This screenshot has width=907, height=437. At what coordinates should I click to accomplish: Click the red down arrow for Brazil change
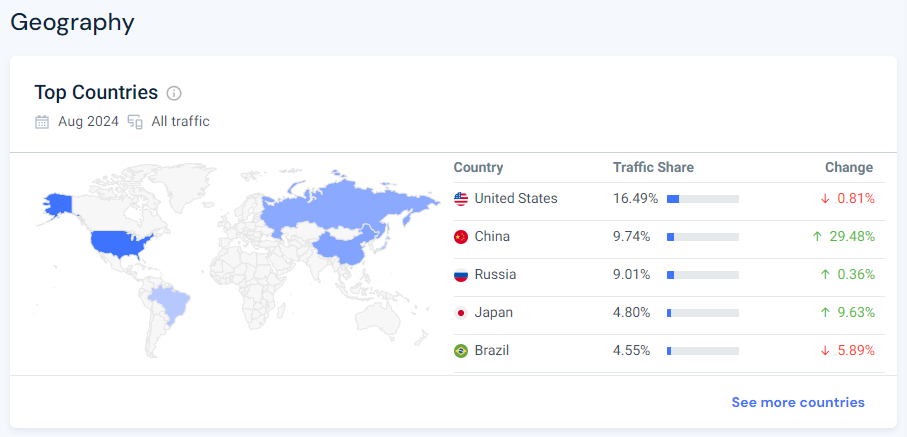click(x=825, y=351)
